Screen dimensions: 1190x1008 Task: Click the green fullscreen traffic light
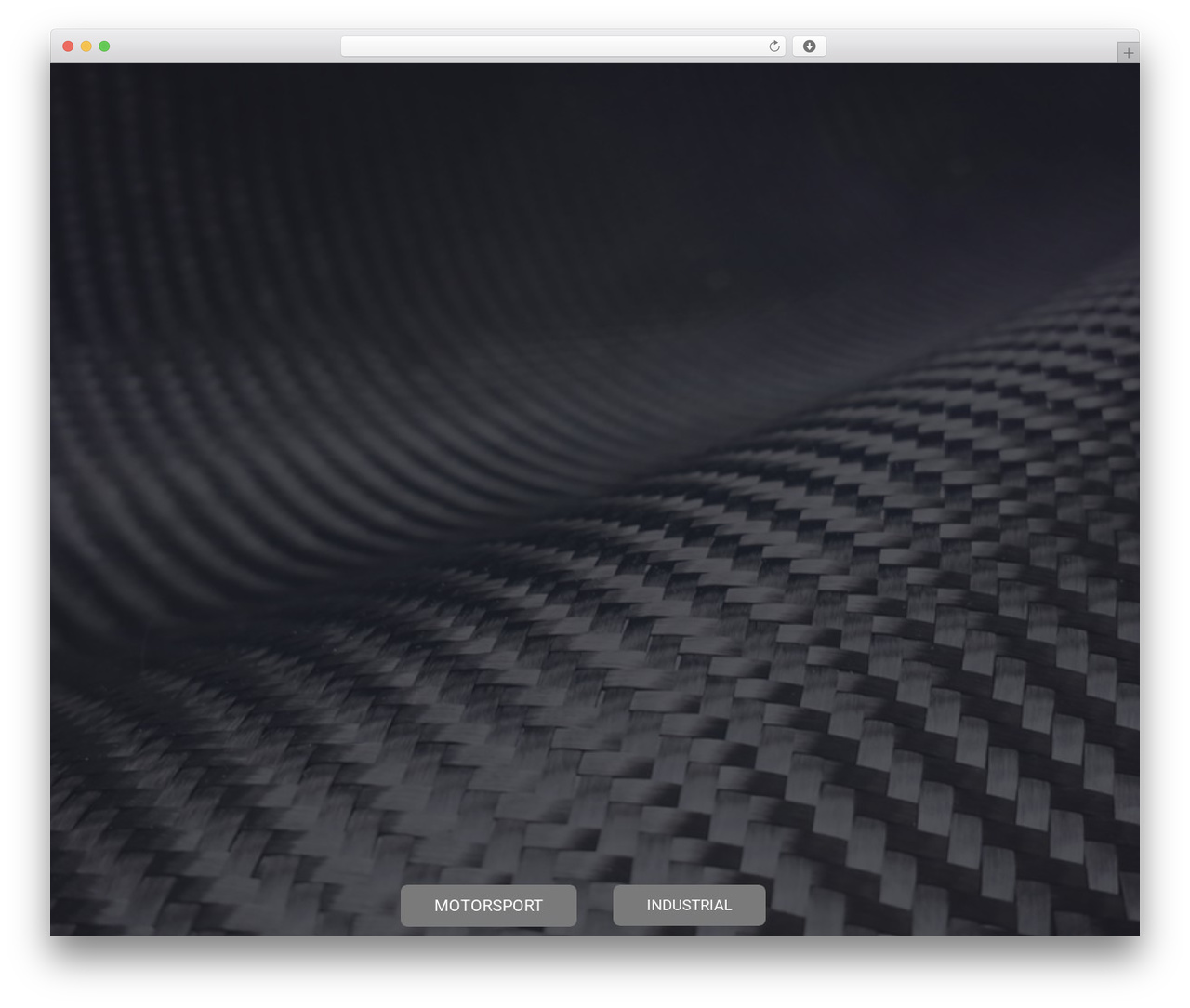pos(104,46)
